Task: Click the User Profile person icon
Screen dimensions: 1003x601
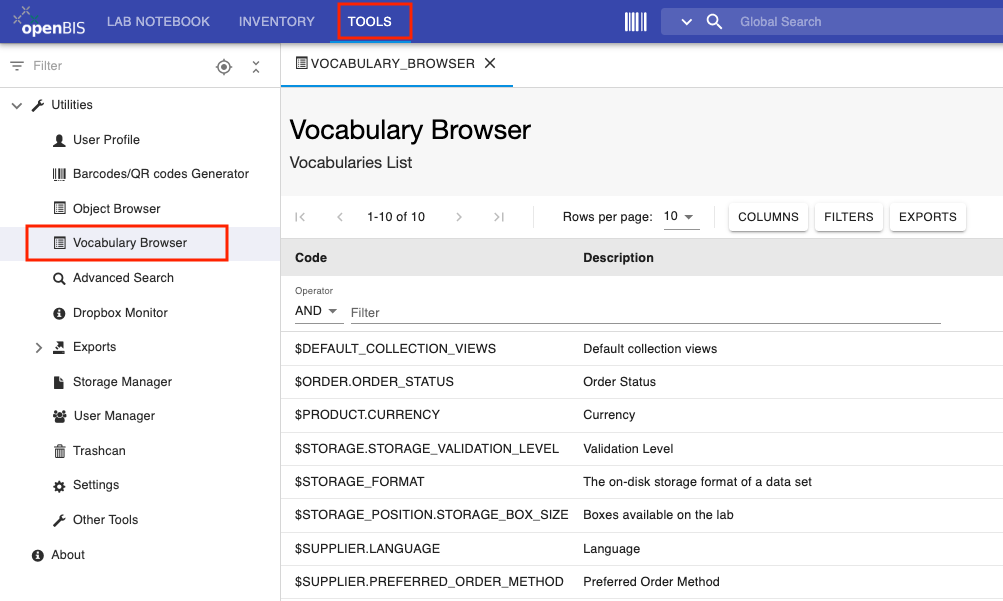Action: [x=59, y=140]
